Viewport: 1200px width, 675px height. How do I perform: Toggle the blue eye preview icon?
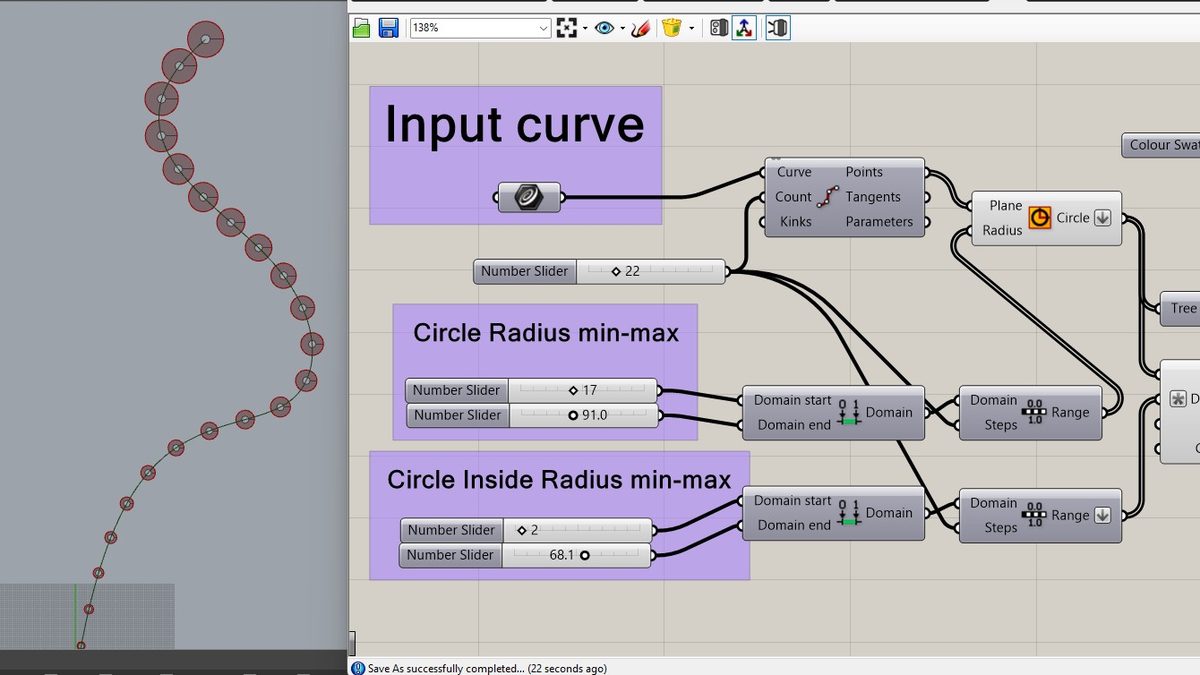click(604, 28)
